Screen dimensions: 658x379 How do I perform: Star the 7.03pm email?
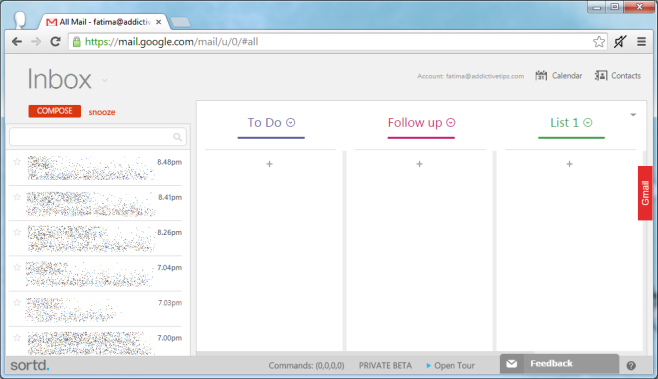click(x=17, y=303)
